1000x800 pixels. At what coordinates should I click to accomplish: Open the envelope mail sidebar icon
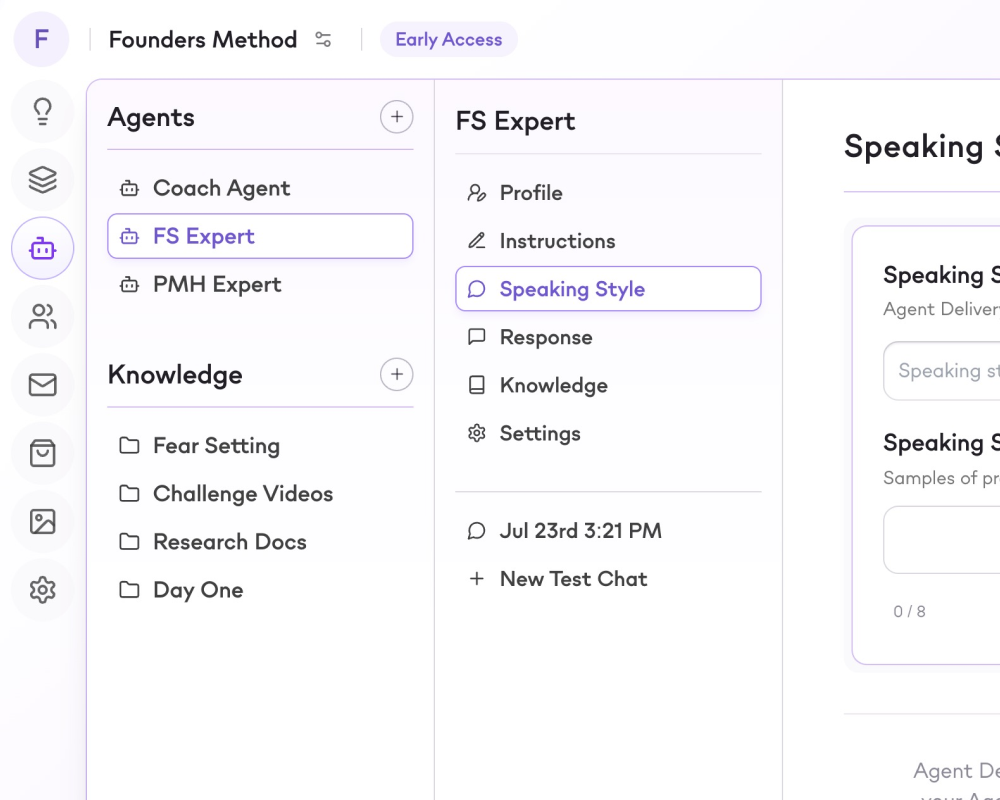[x=42, y=385]
